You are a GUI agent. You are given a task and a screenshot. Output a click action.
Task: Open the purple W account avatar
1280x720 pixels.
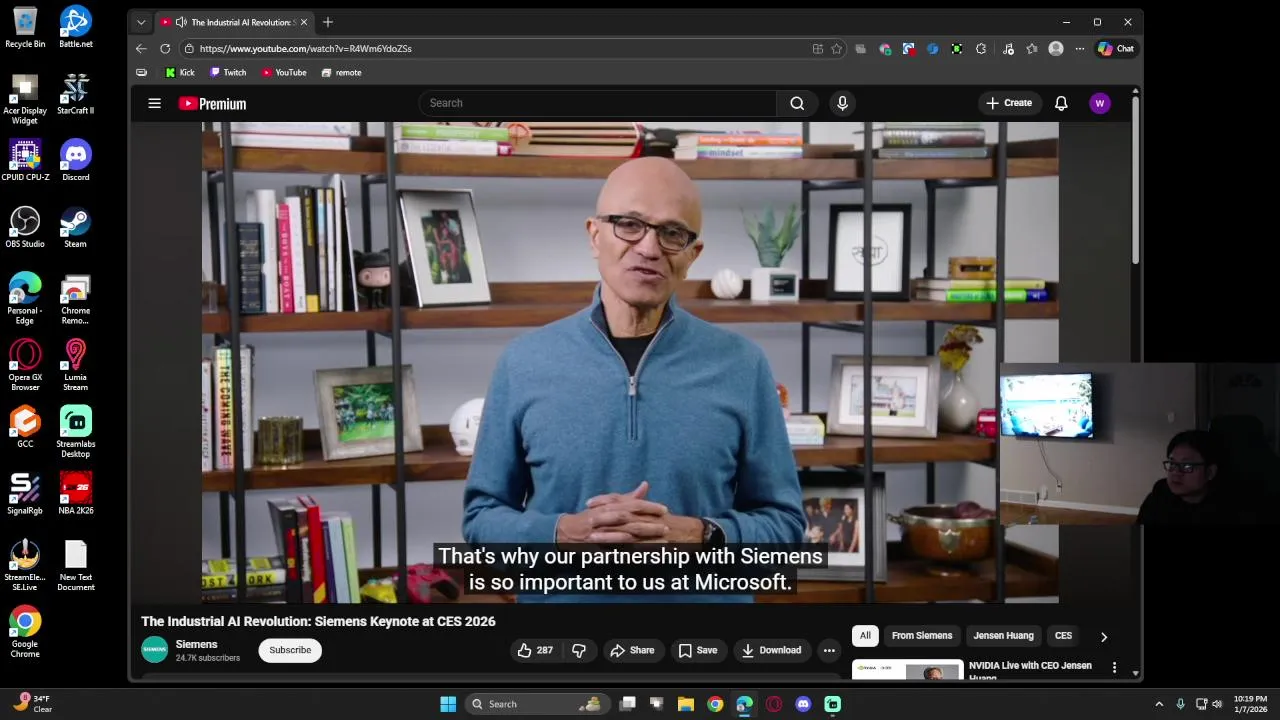pos(1100,103)
